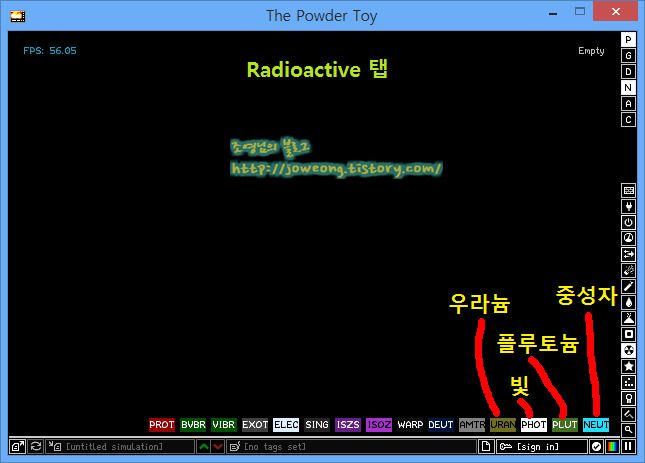This screenshot has height=463, width=645.
Task: Pause the simulation
Action: [628, 447]
